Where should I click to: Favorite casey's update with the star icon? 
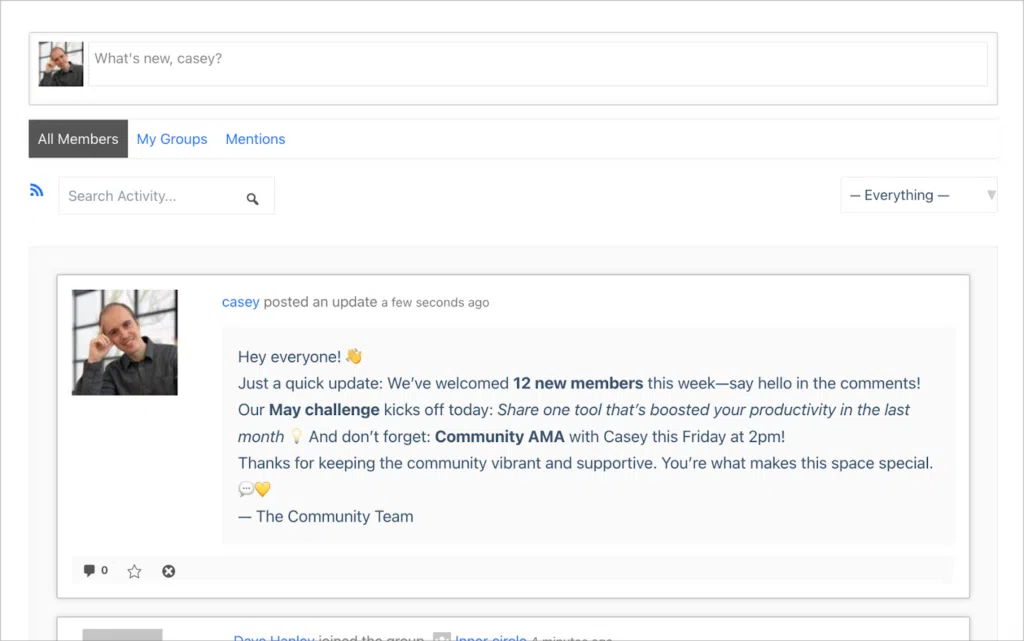(134, 570)
